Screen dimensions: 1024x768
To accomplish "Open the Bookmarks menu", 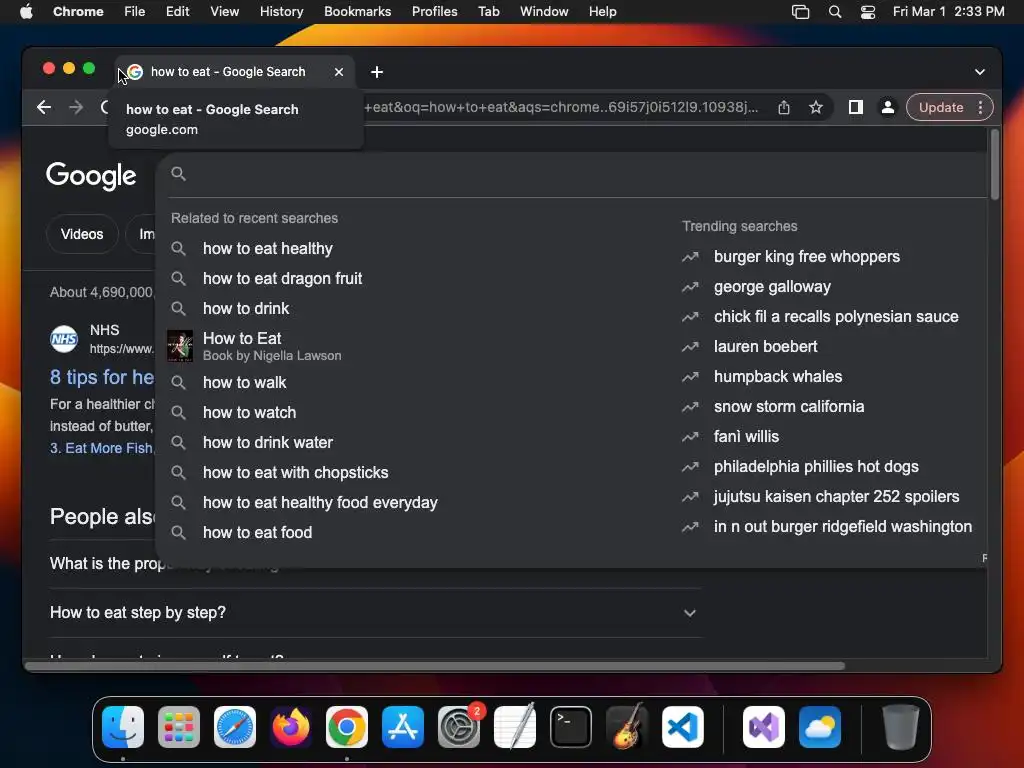I will click(x=357, y=12).
